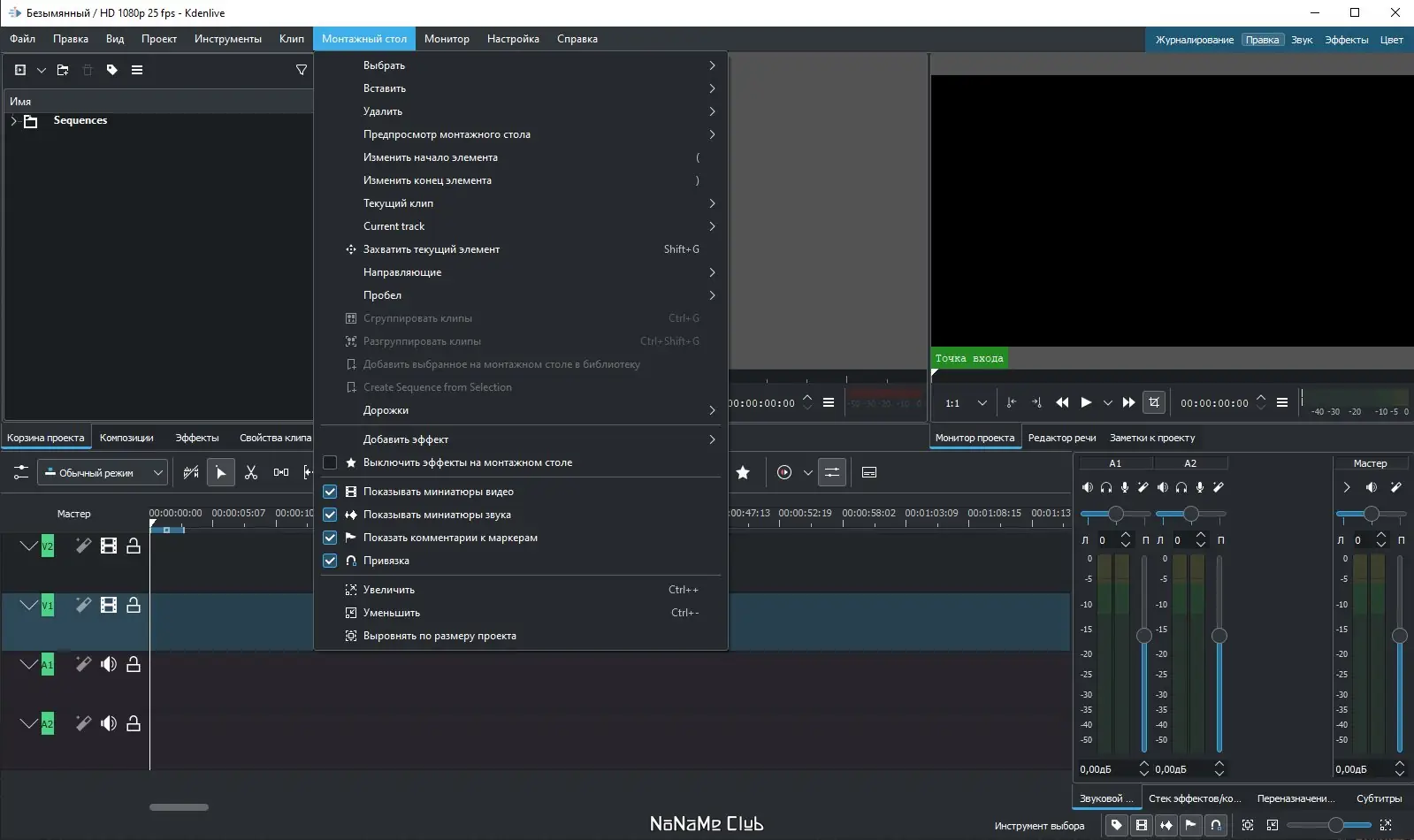Toggle crop zone icon in project monitor
The height and width of the screenshot is (840, 1414).
pyautogui.click(x=1154, y=402)
